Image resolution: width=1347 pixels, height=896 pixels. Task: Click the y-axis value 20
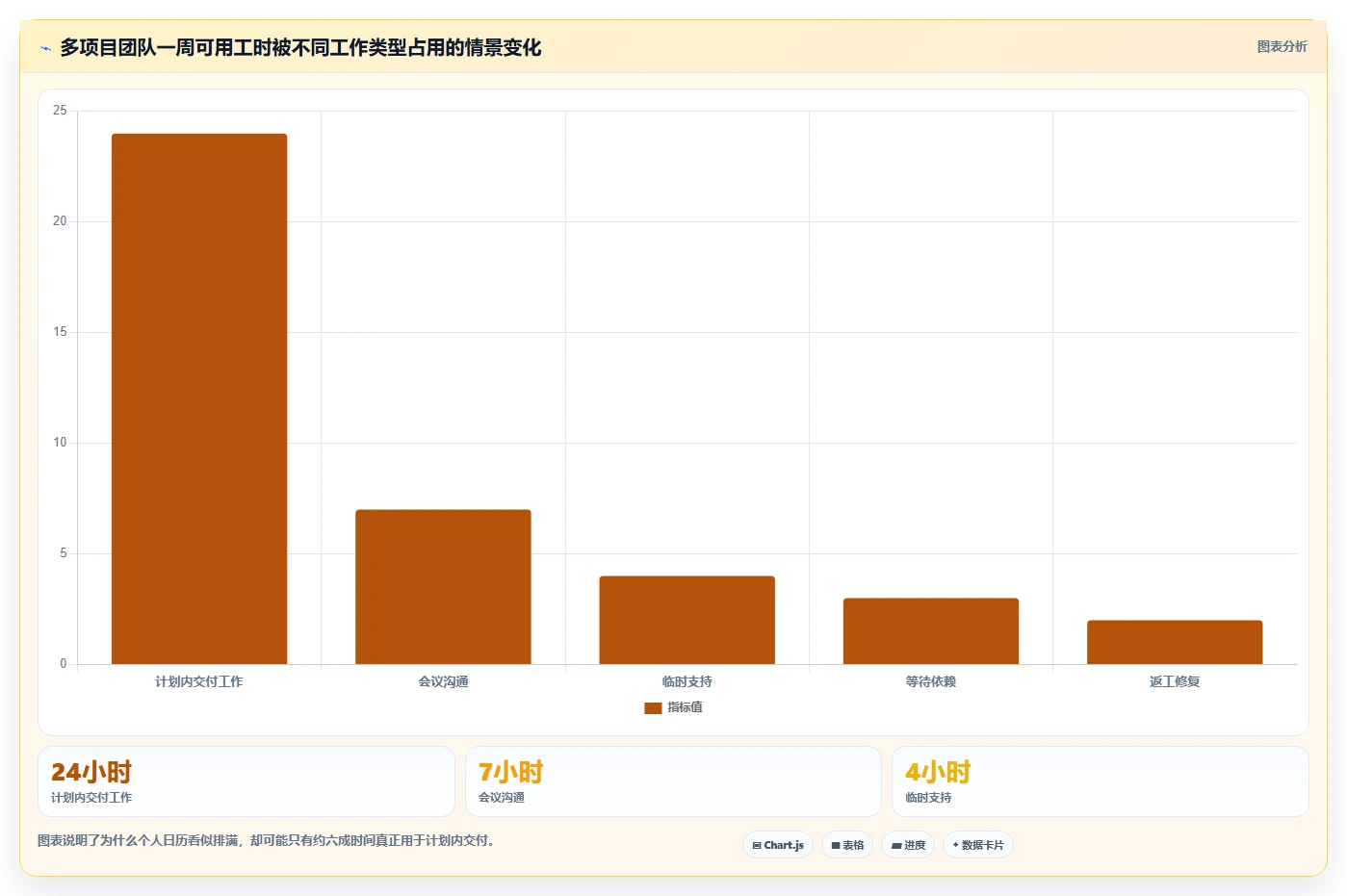tap(60, 221)
